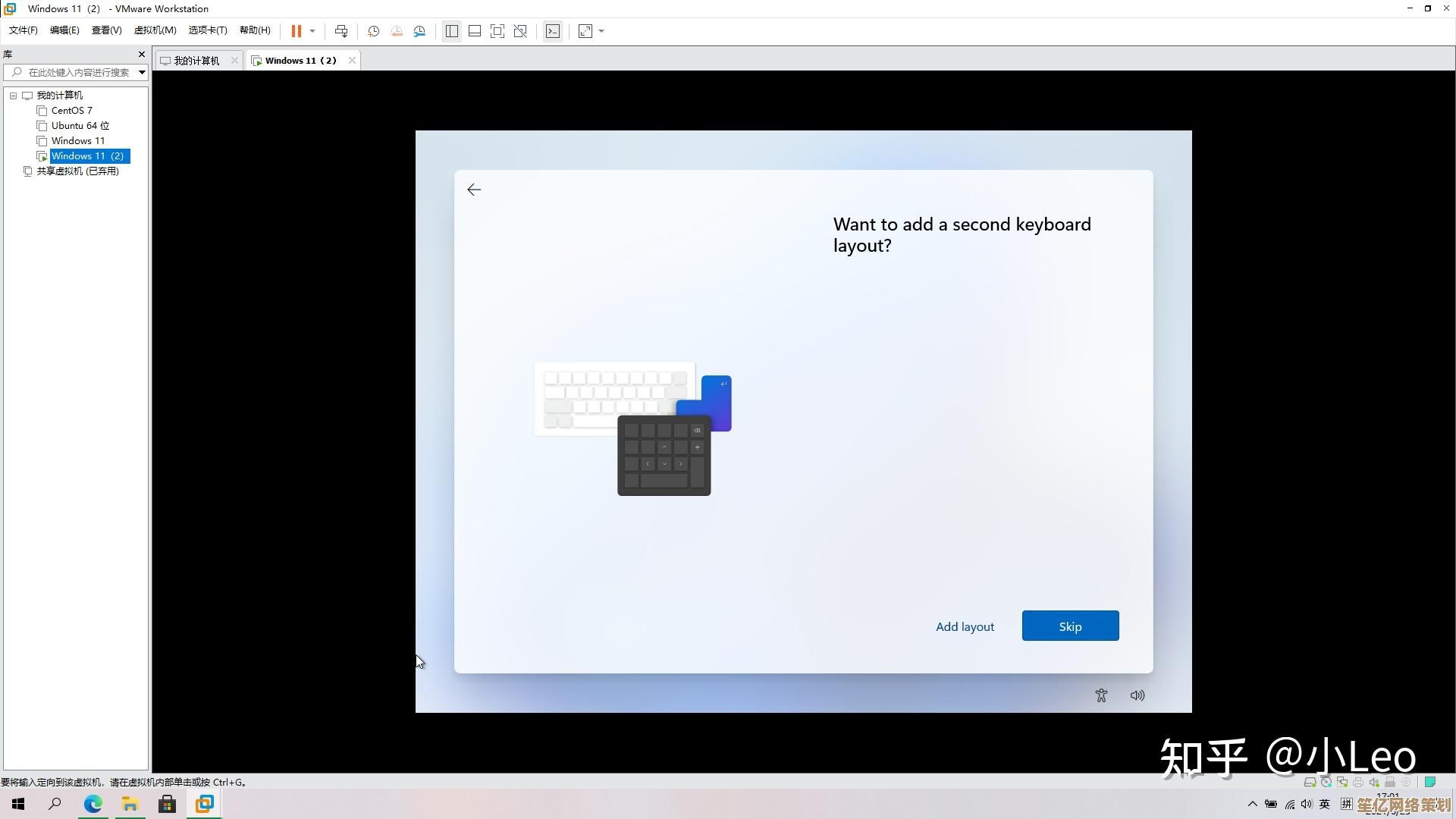The image size is (1456, 819).
Task: Enter full screen mode icon
Action: pyautogui.click(x=497, y=31)
